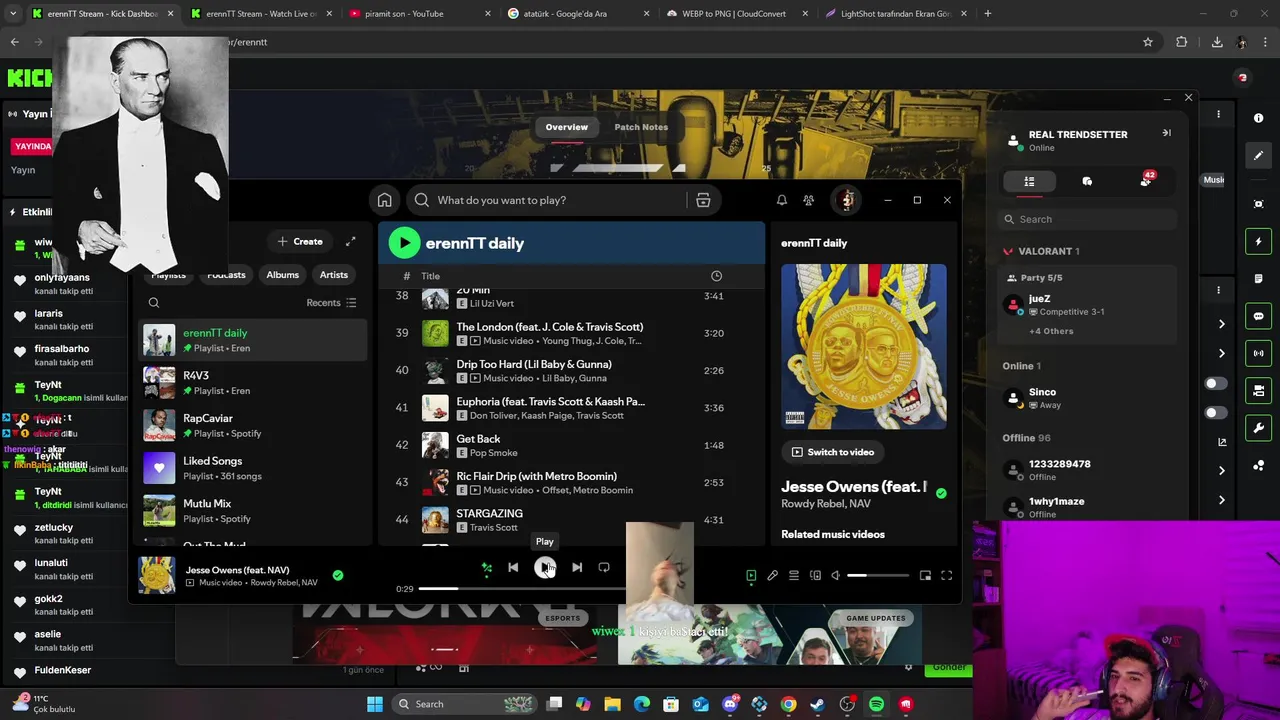
Task: Click the Spotify Home icon
Action: [384, 200]
